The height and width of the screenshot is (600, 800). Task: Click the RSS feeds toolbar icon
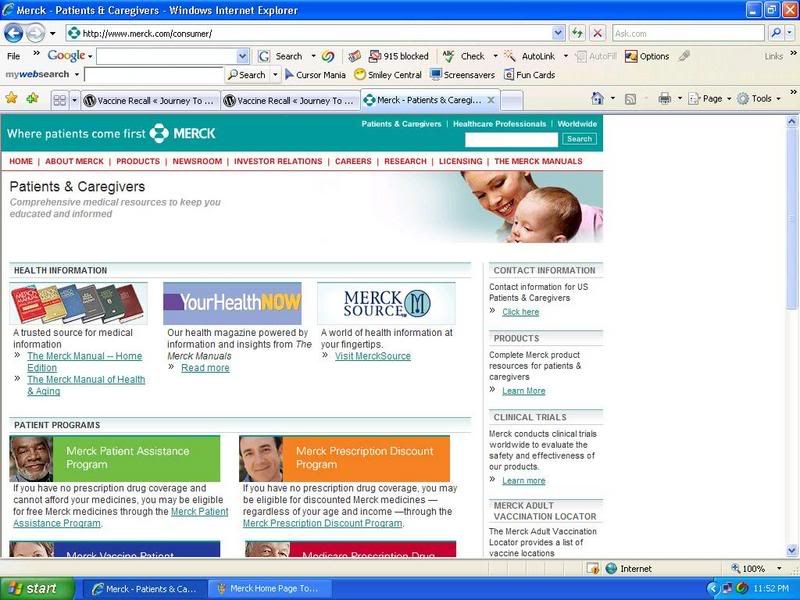[631, 99]
